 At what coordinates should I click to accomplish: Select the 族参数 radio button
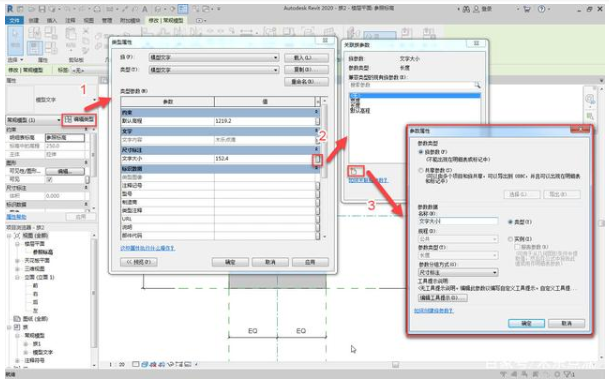[x=421, y=152]
